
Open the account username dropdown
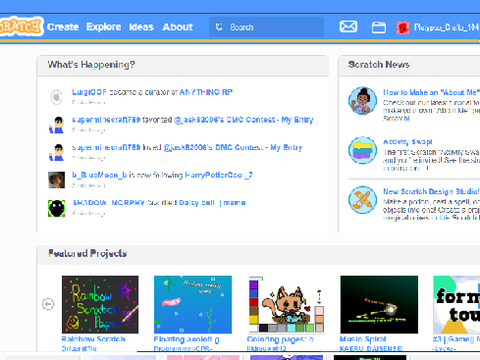click(x=447, y=27)
